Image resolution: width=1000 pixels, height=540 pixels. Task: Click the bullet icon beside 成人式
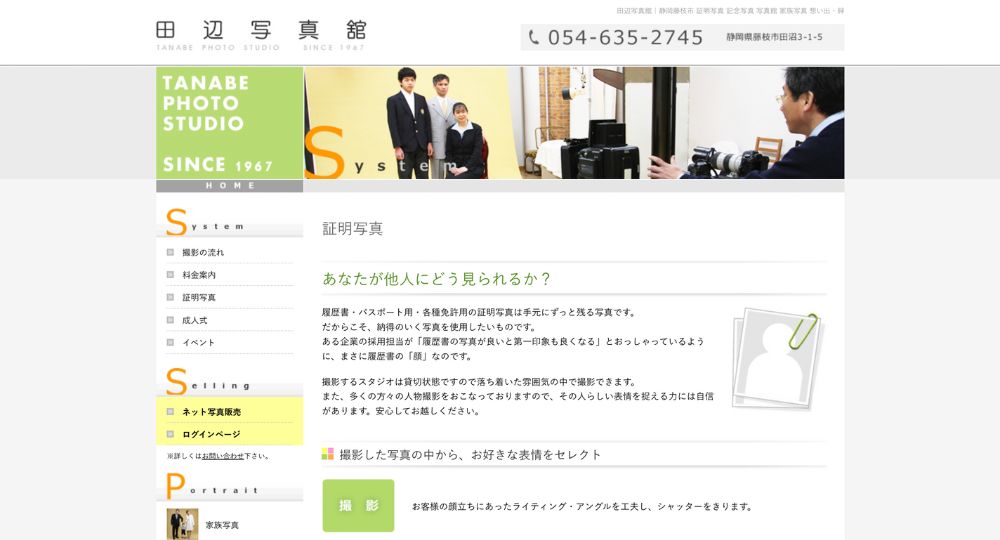click(x=170, y=320)
